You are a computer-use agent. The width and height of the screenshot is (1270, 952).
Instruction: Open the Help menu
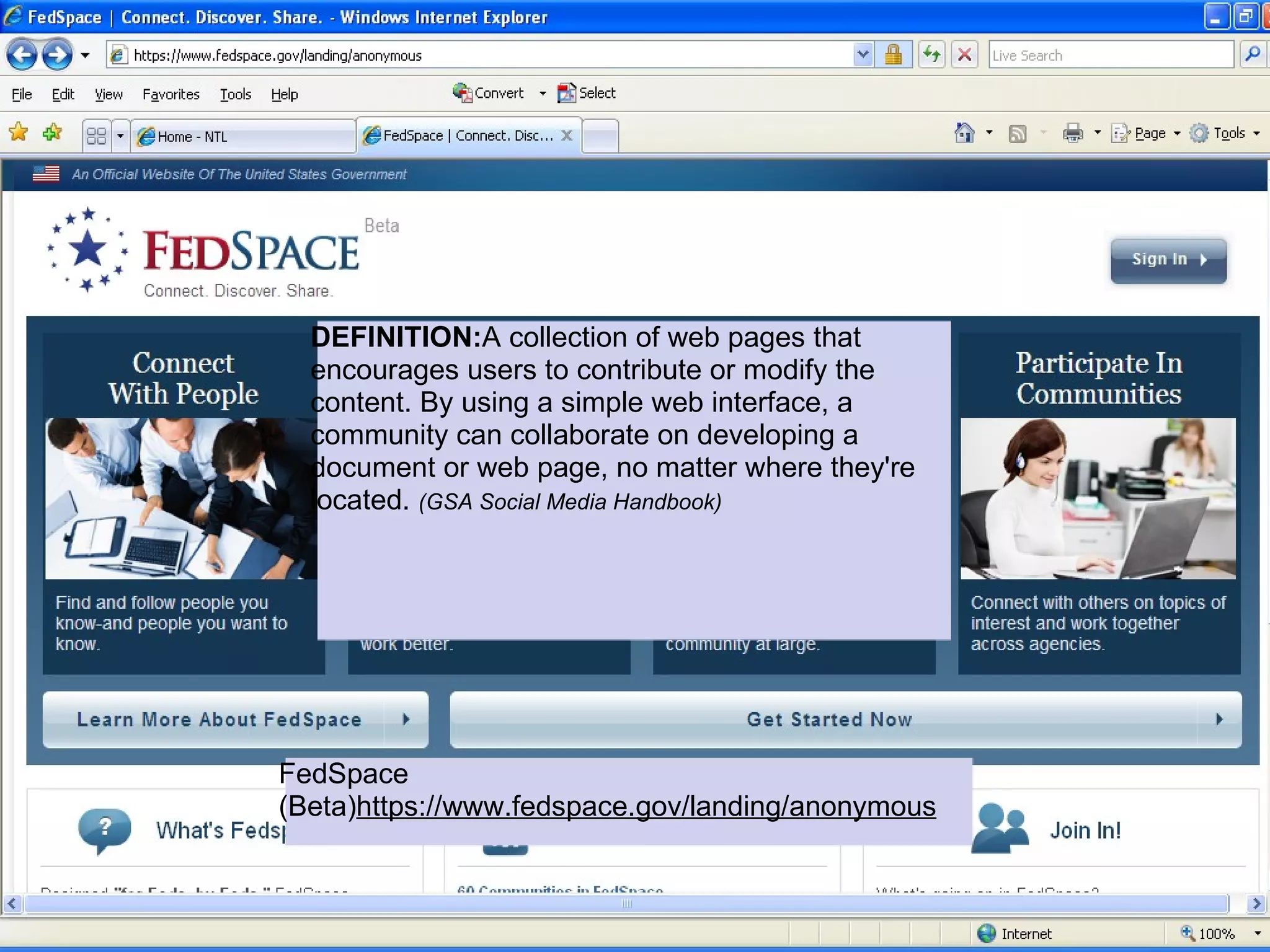(x=285, y=94)
